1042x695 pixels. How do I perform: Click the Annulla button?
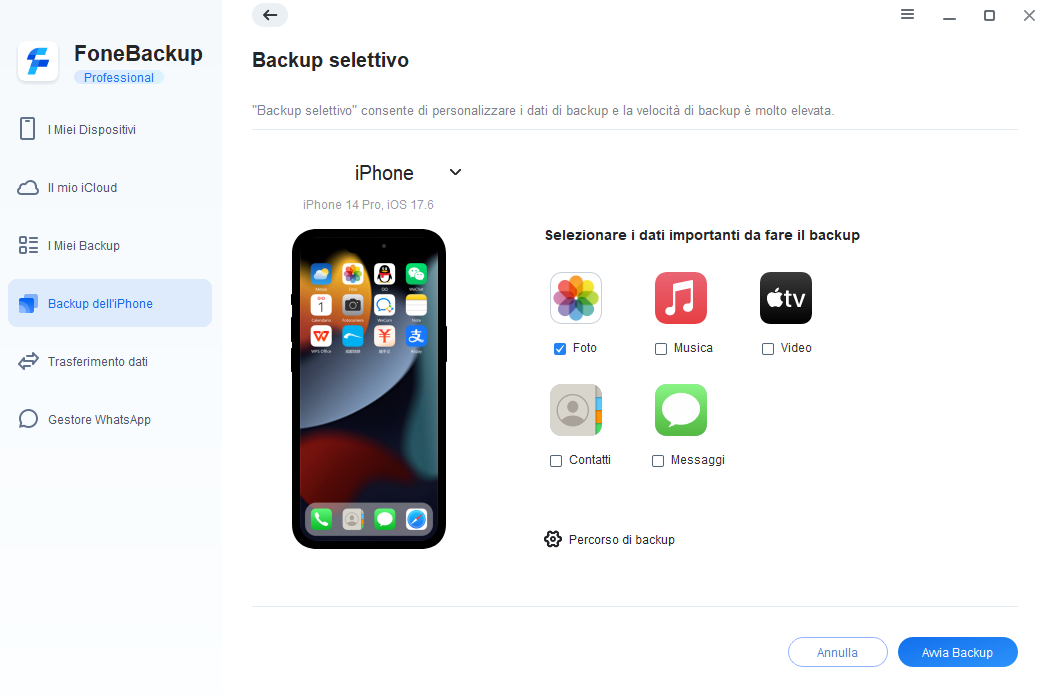[x=837, y=652]
